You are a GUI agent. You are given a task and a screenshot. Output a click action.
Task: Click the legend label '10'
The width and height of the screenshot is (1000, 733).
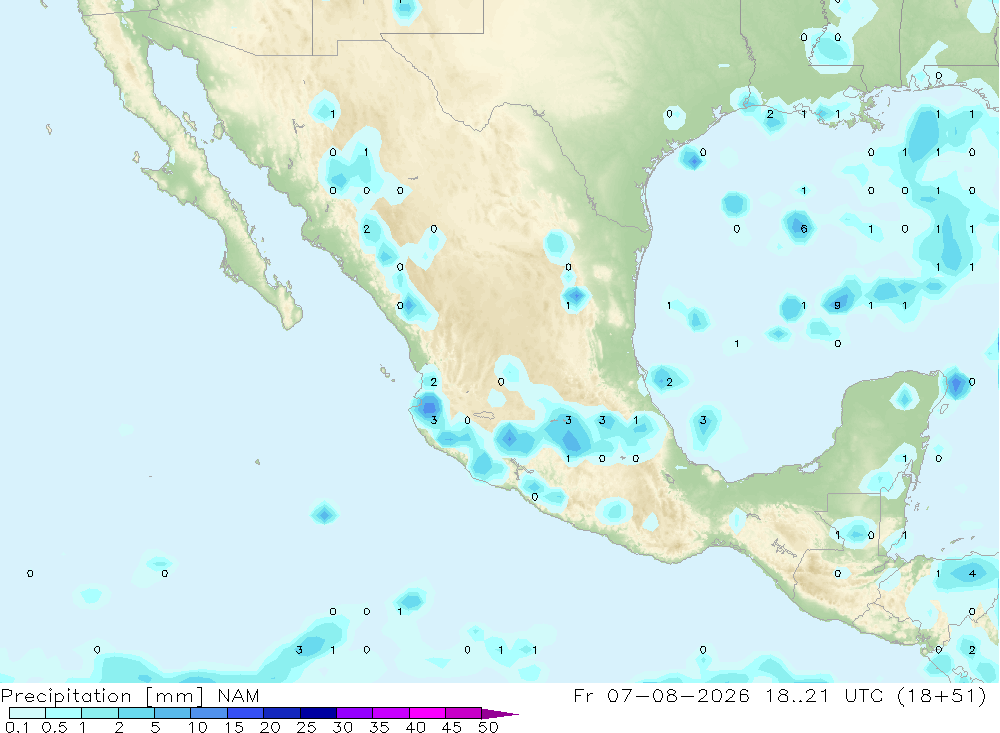[198, 727]
